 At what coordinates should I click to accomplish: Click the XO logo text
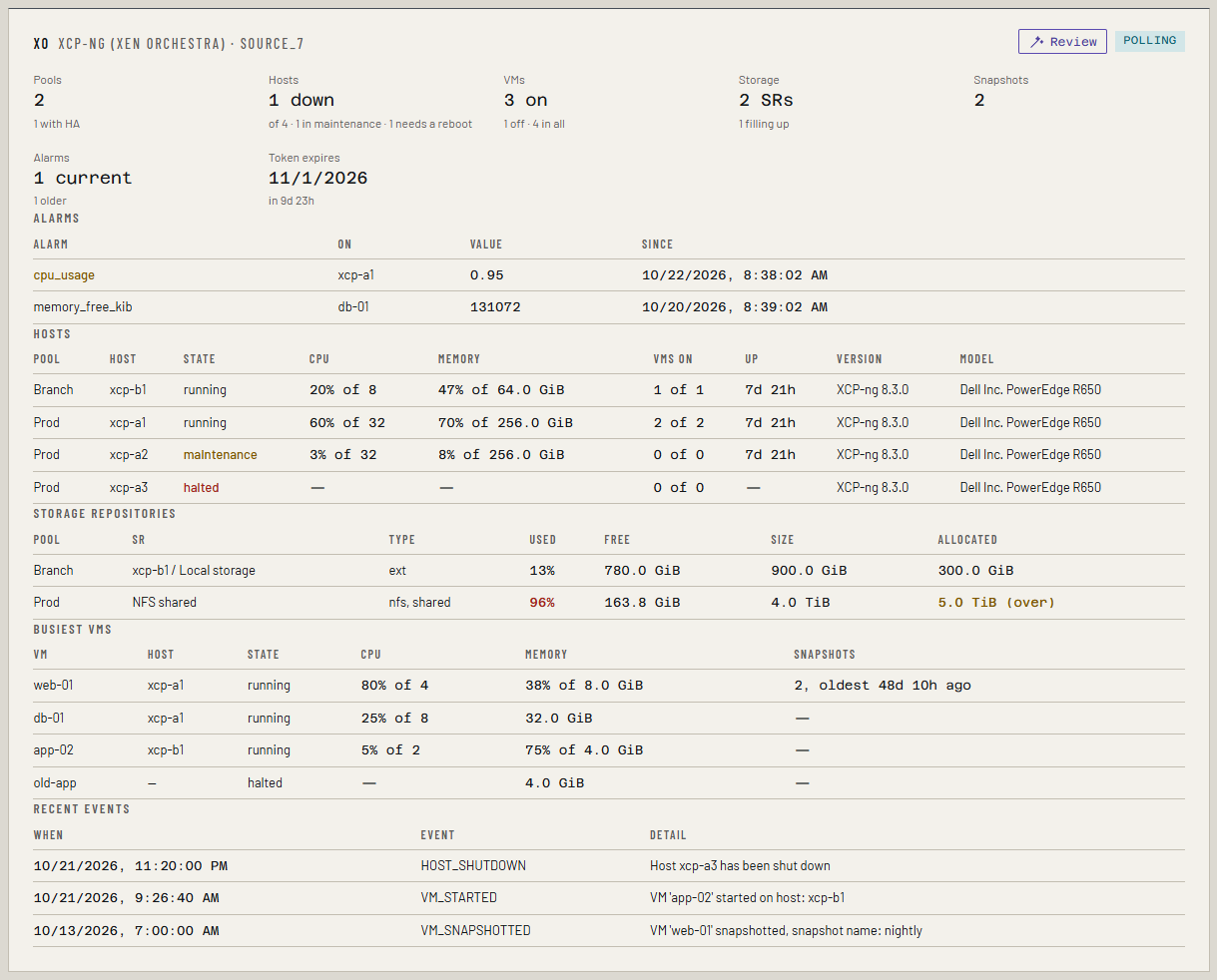[x=41, y=44]
